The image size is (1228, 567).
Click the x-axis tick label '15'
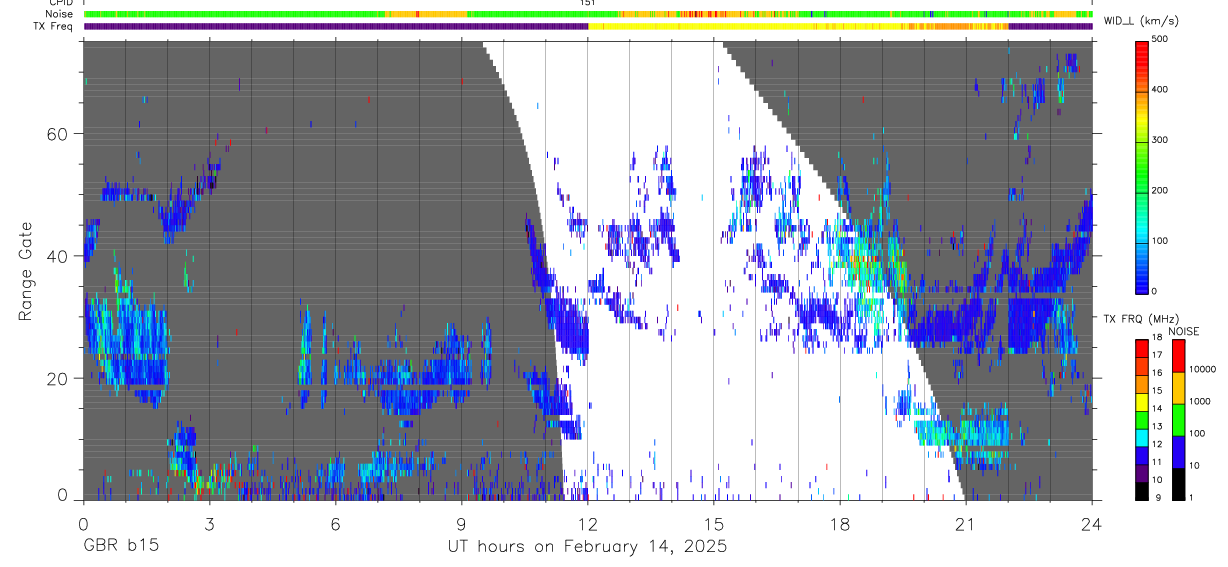coord(713,522)
